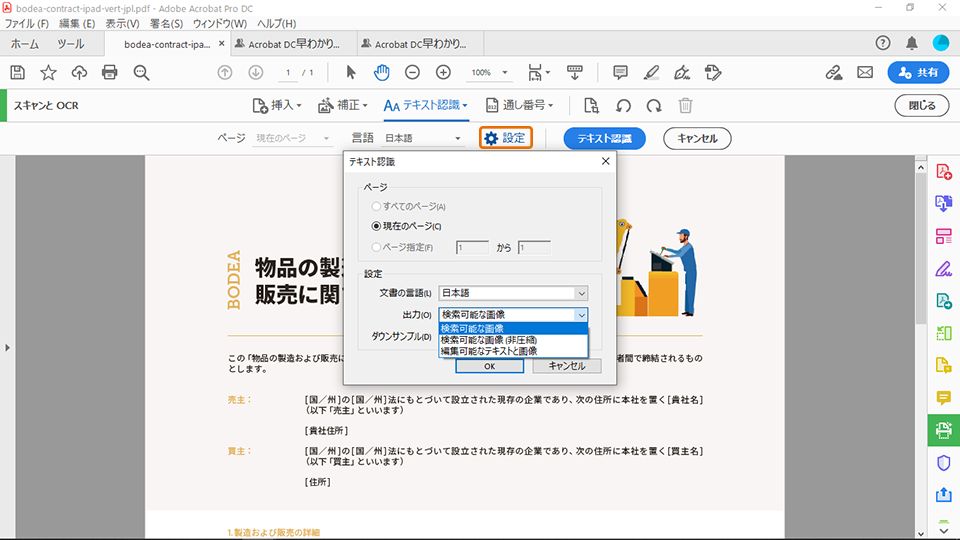Zoom out with the minus icon
960x540 pixels.
pos(413,72)
